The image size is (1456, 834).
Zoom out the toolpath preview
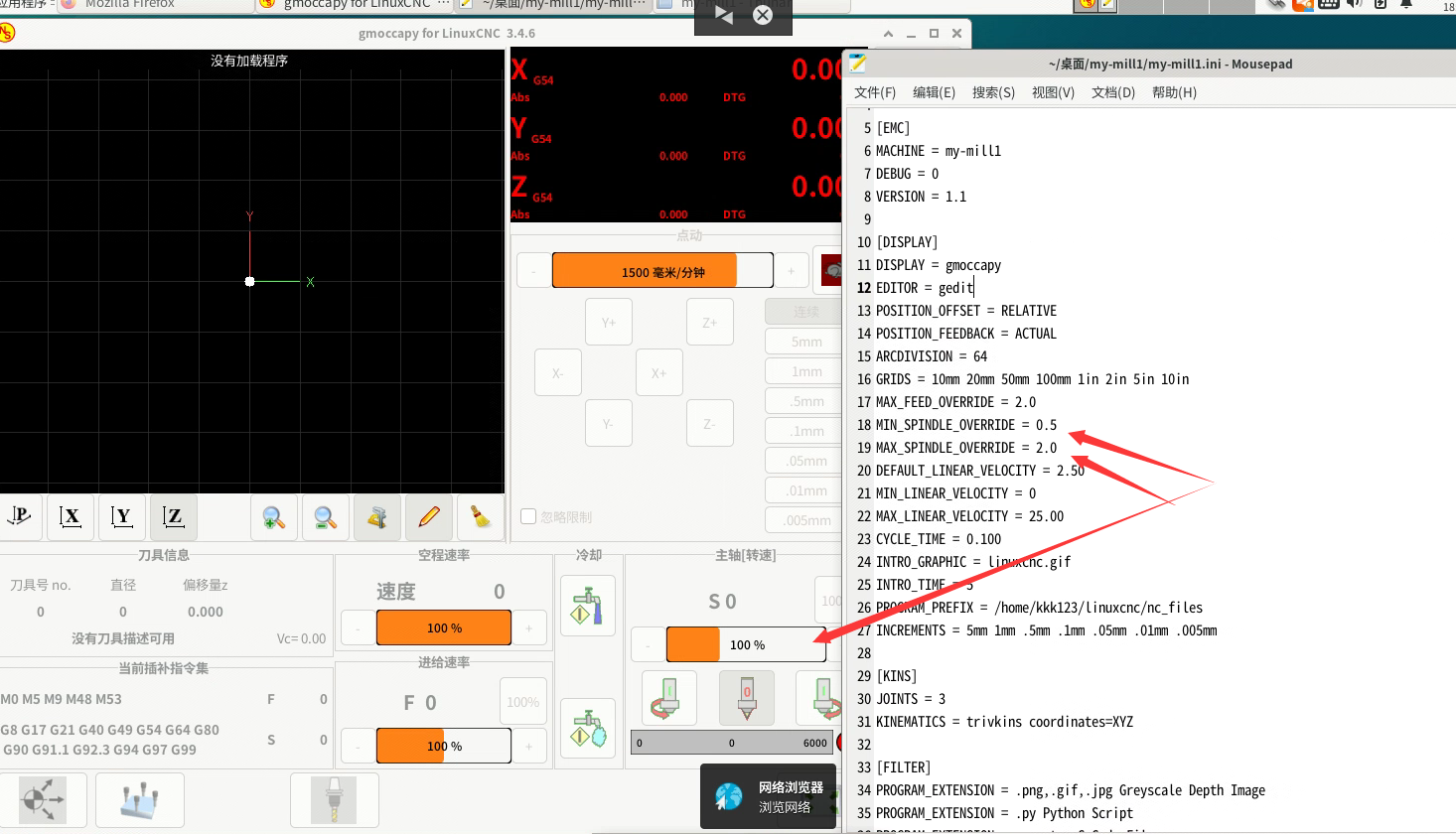325,517
